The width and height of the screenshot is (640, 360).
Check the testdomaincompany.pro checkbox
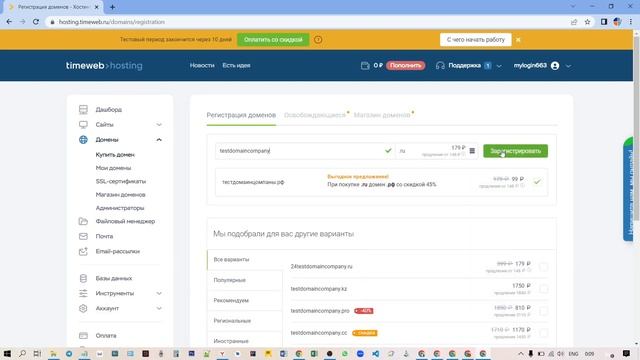tap(544, 311)
